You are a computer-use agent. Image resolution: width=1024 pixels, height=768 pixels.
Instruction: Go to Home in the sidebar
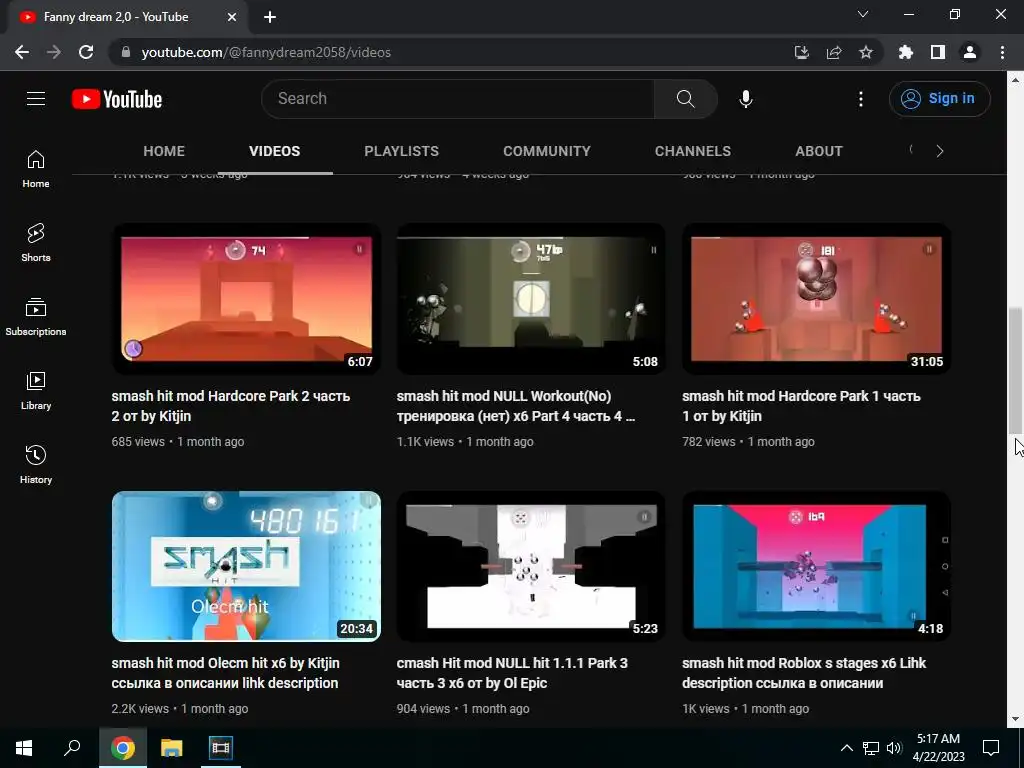pyautogui.click(x=36, y=169)
